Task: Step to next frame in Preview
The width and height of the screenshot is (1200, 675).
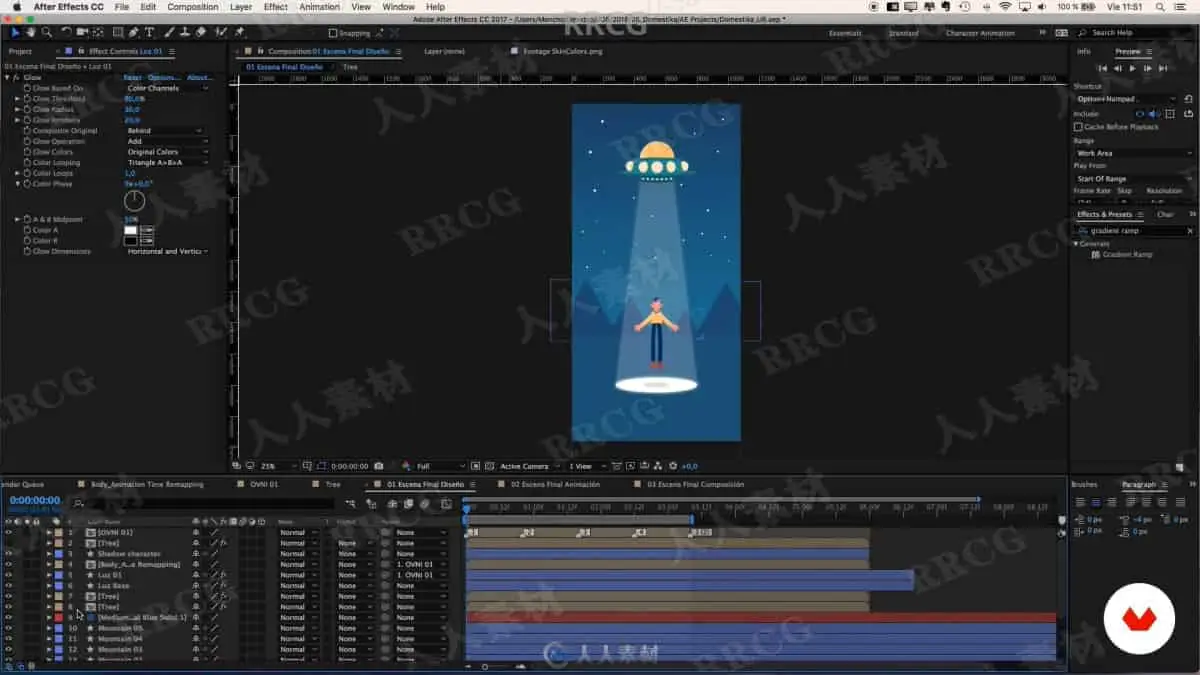Action: (x=1147, y=68)
